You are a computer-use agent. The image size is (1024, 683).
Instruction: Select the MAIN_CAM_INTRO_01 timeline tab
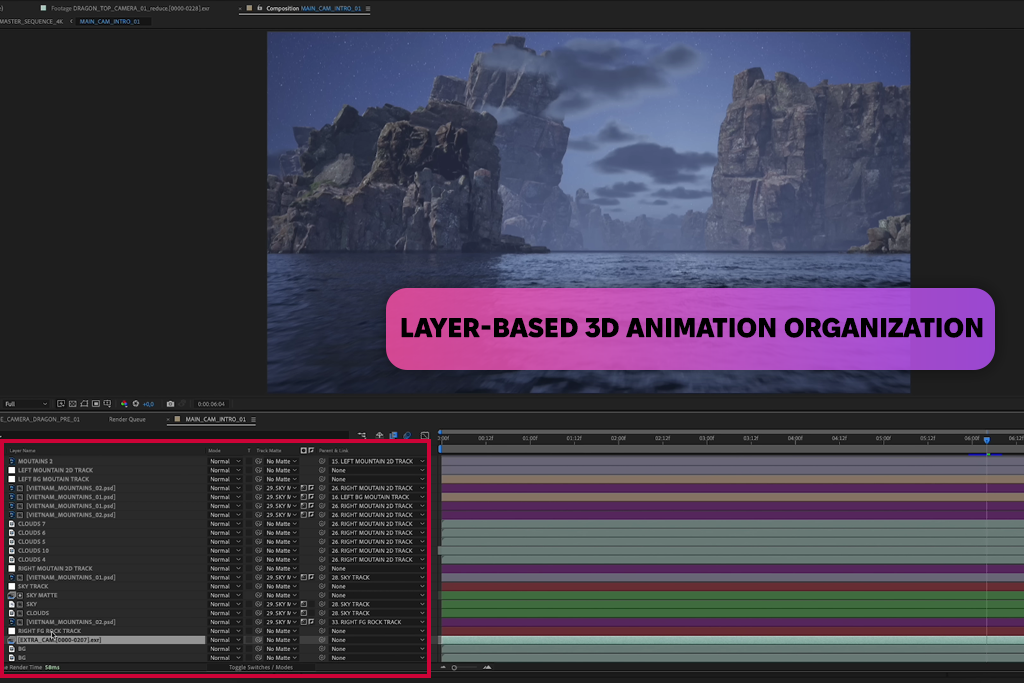(216, 419)
